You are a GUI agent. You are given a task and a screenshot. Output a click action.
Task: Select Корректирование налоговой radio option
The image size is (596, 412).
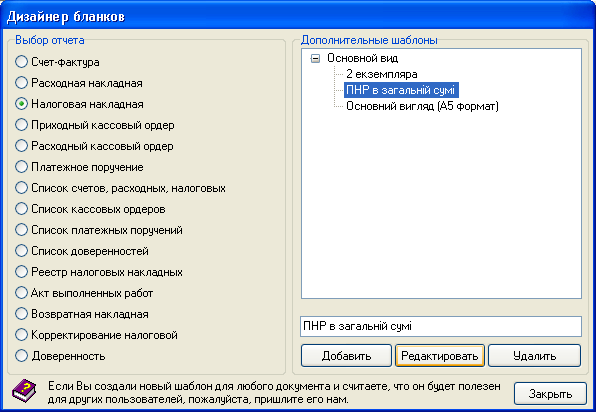(21, 335)
